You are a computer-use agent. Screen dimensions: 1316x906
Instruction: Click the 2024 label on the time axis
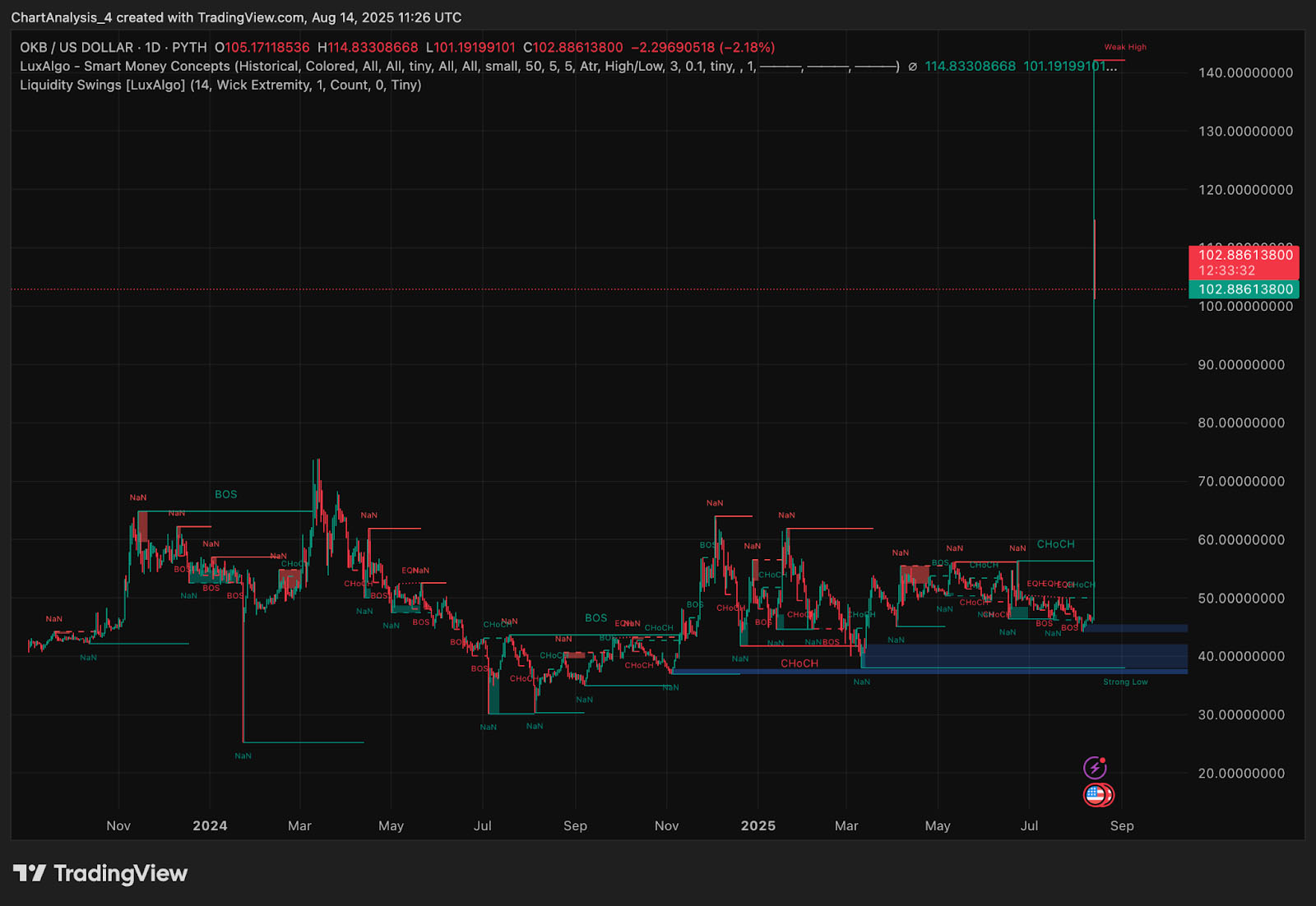210,825
